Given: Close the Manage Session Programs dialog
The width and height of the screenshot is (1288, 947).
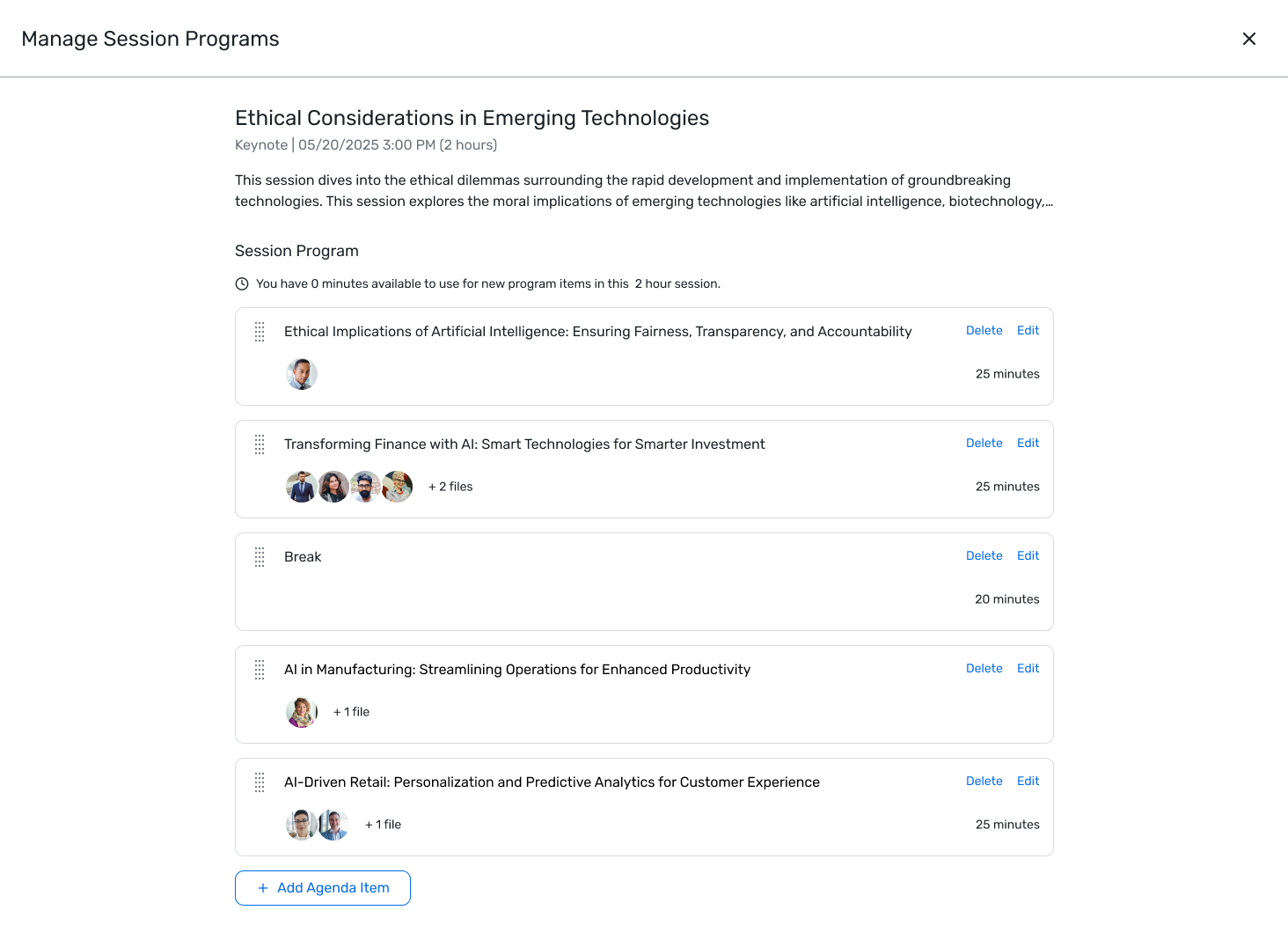Looking at the screenshot, I should tap(1248, 39).
